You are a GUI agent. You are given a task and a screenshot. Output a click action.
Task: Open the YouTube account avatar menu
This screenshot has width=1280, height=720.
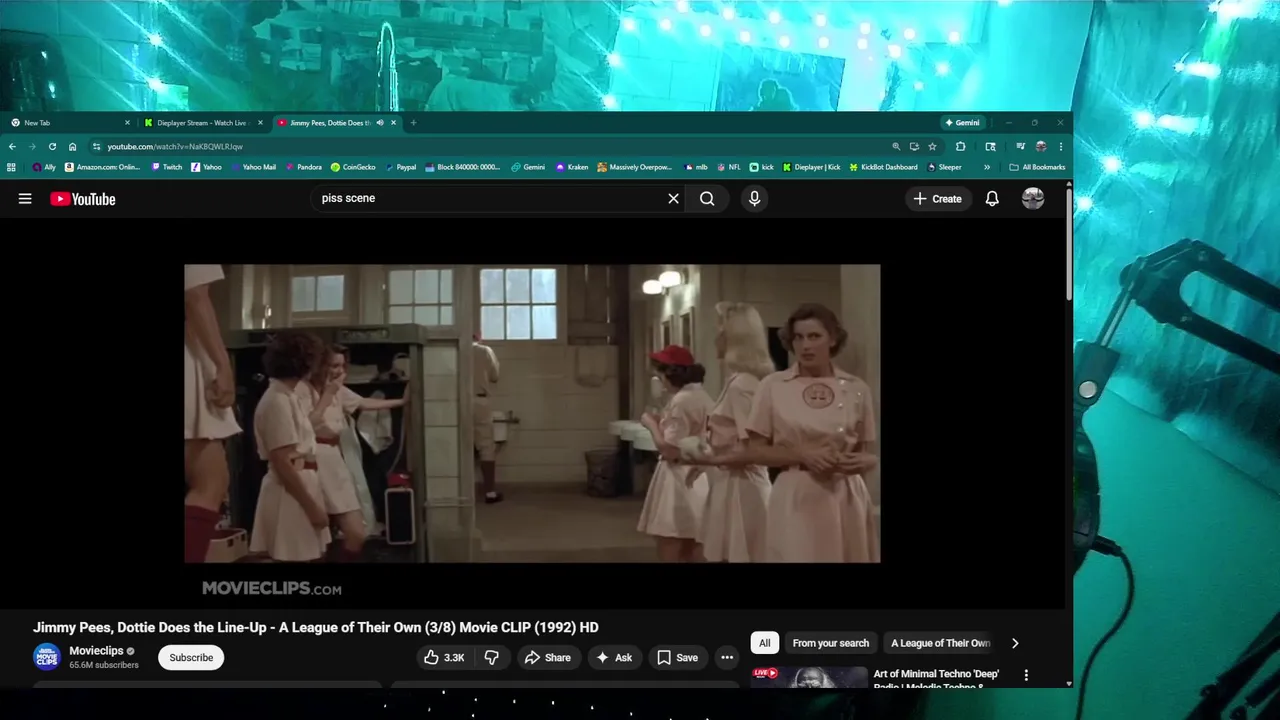1033,199
